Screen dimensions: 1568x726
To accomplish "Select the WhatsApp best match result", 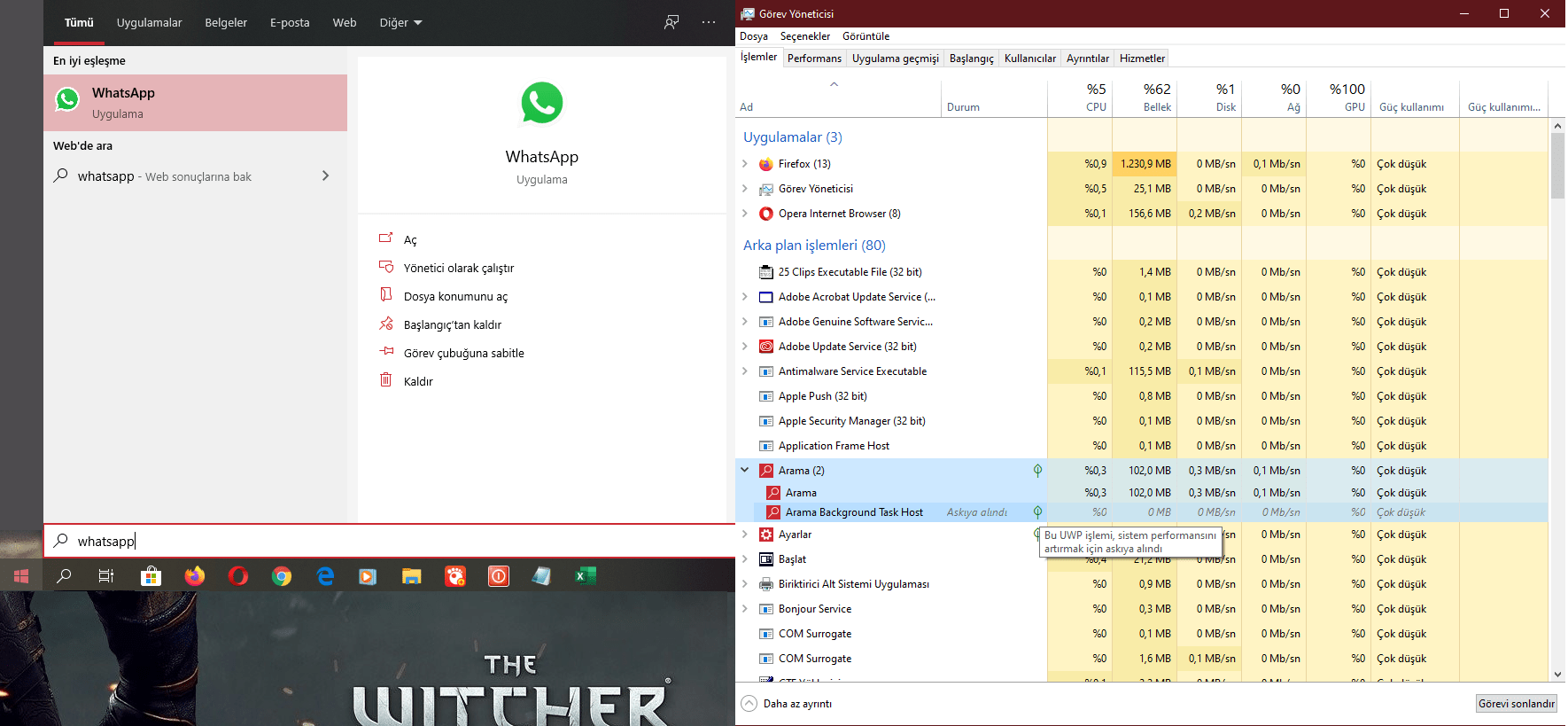I will coord(195,103).
